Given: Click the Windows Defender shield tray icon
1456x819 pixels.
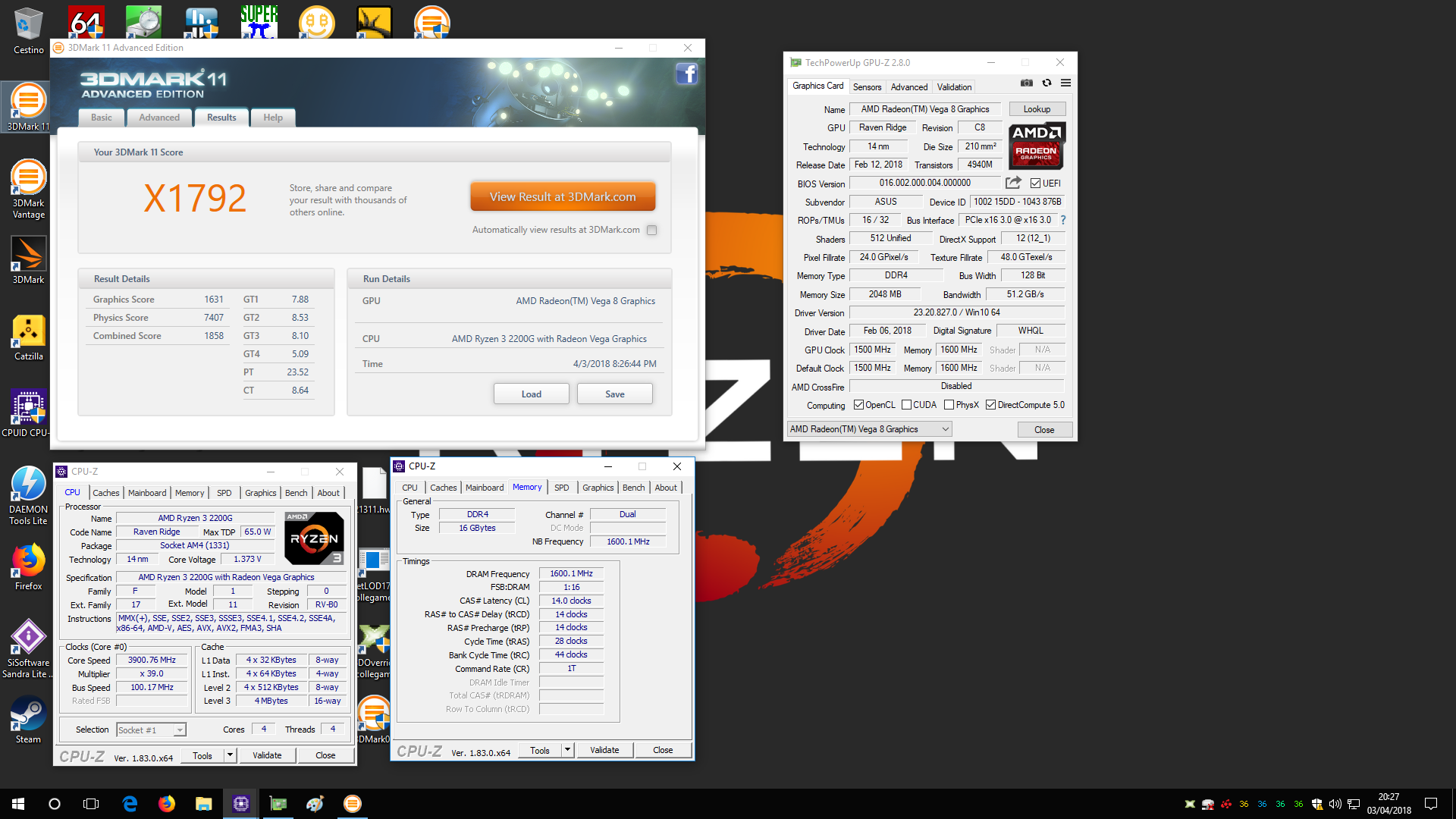Looking at the screenshot, I should 1317,804.
